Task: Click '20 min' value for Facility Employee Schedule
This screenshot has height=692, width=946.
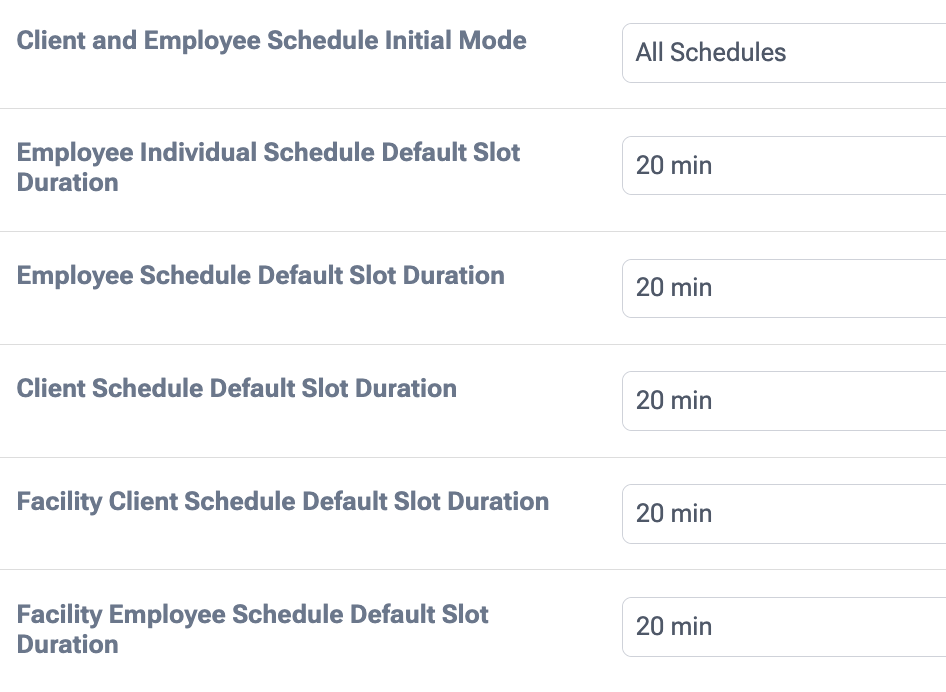Action: pyautogui.click(x=674, y=627)
